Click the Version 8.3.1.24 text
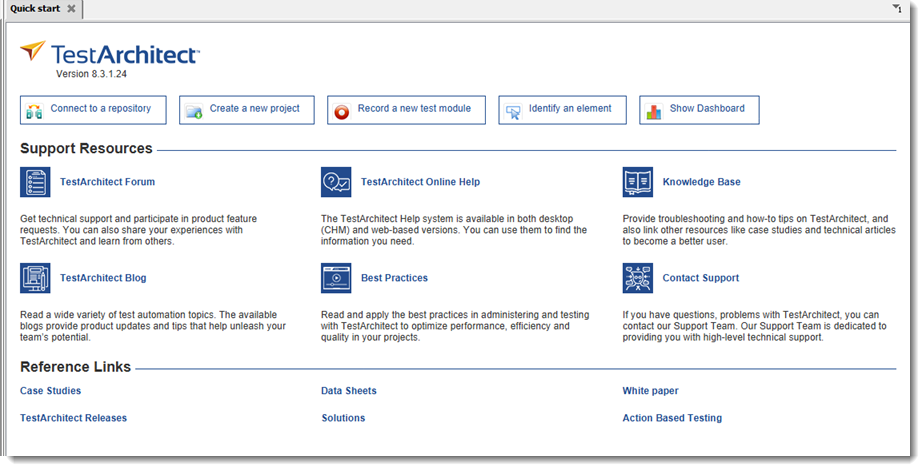This screenshot has height=471, width=924. (x=91, y=74)
